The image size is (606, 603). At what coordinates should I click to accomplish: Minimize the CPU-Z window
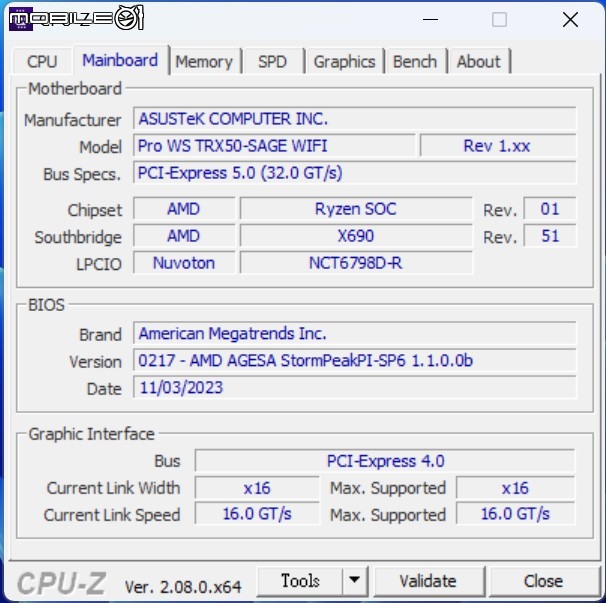430,19
